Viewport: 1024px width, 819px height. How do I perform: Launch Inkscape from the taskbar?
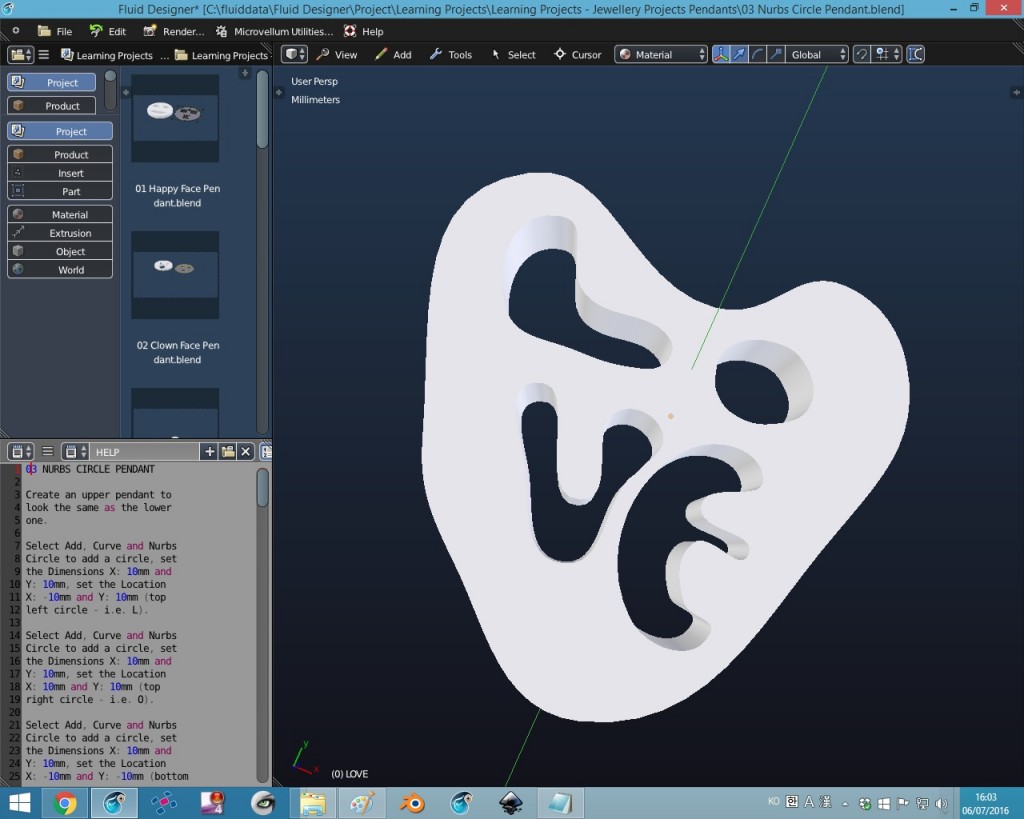coord(512,803)
